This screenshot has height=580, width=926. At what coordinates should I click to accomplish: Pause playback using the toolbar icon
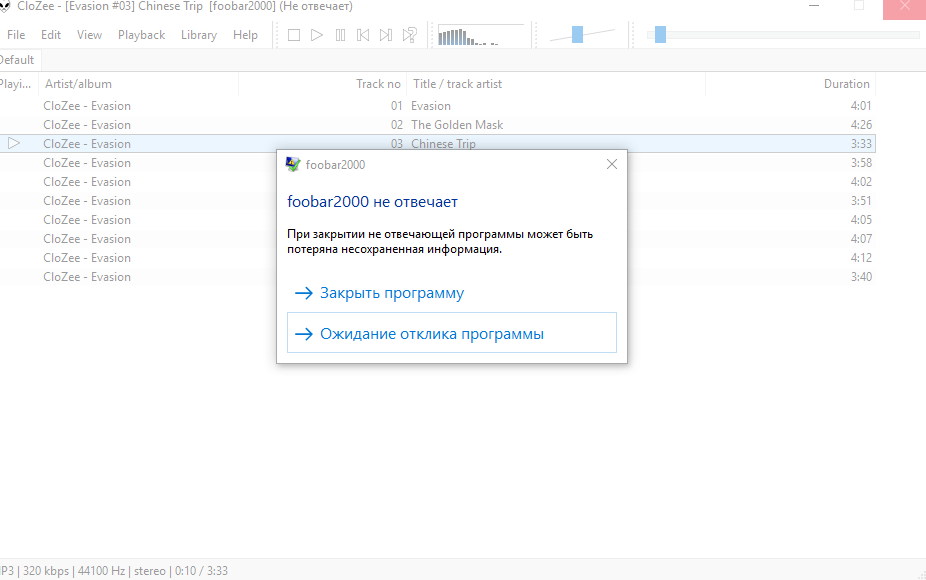tap(340, 35)
